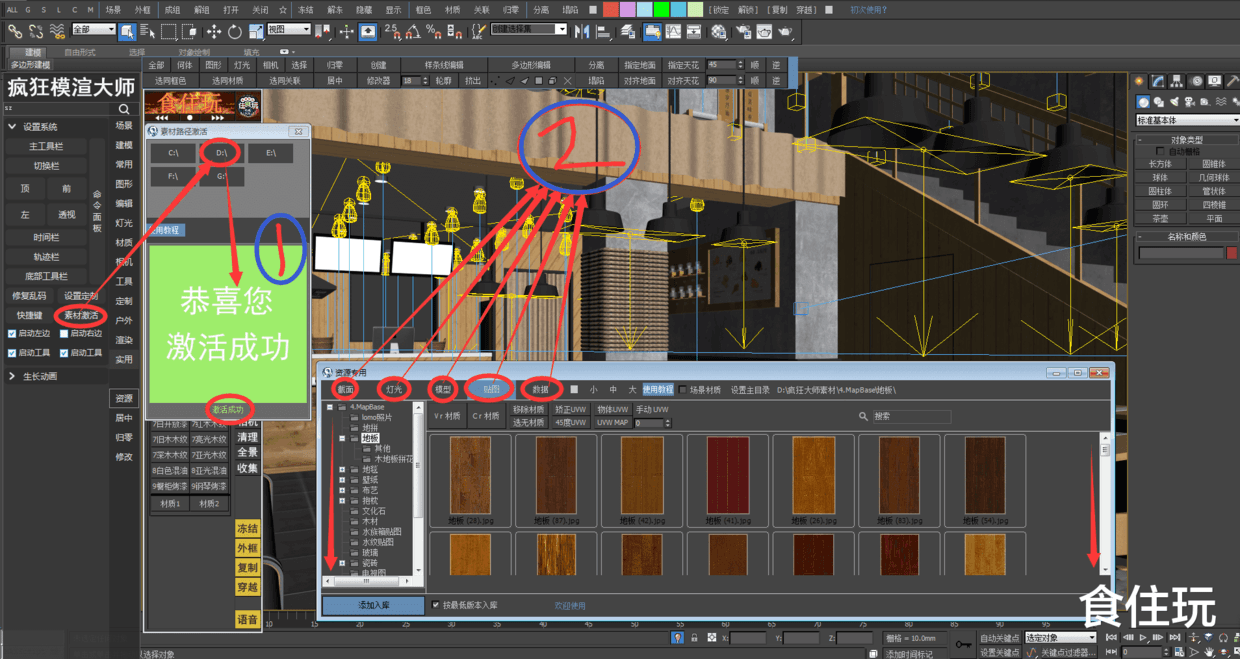Collapse the 设置系统 section
This screenshot has width=1240, height=659.
point(12,127)
